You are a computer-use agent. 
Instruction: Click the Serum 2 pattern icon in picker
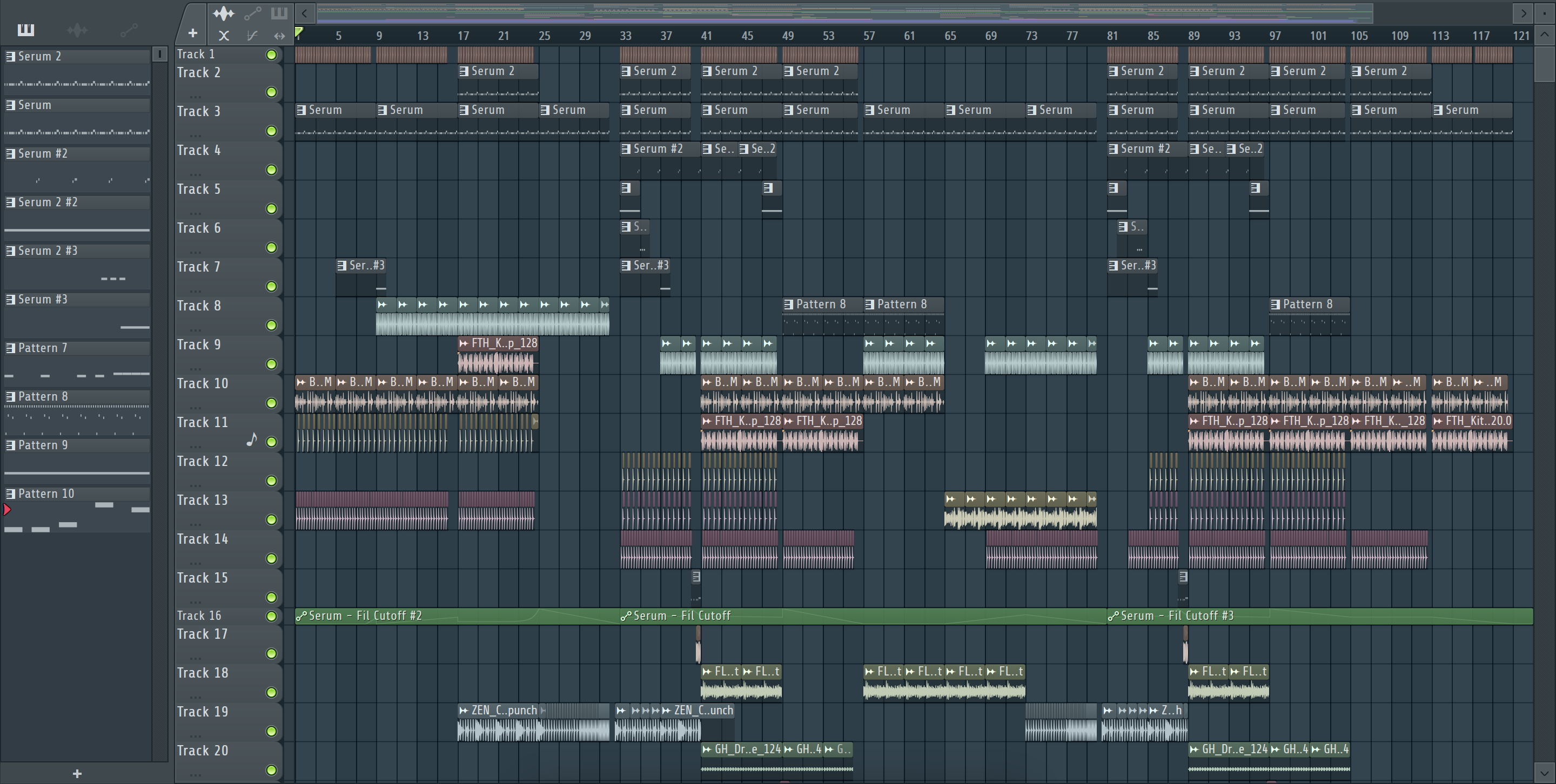[10, 56]
